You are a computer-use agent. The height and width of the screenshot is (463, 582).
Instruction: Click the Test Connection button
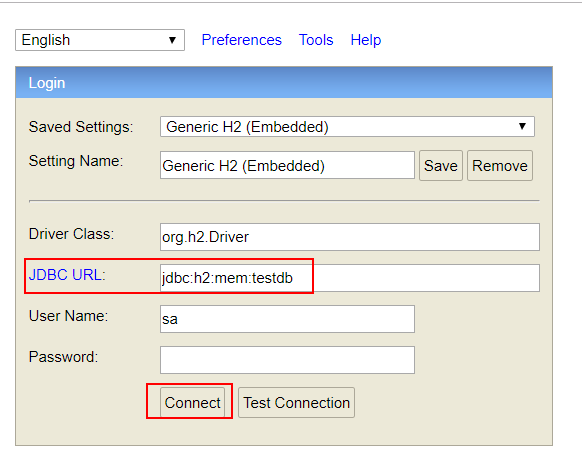point(297,403)
